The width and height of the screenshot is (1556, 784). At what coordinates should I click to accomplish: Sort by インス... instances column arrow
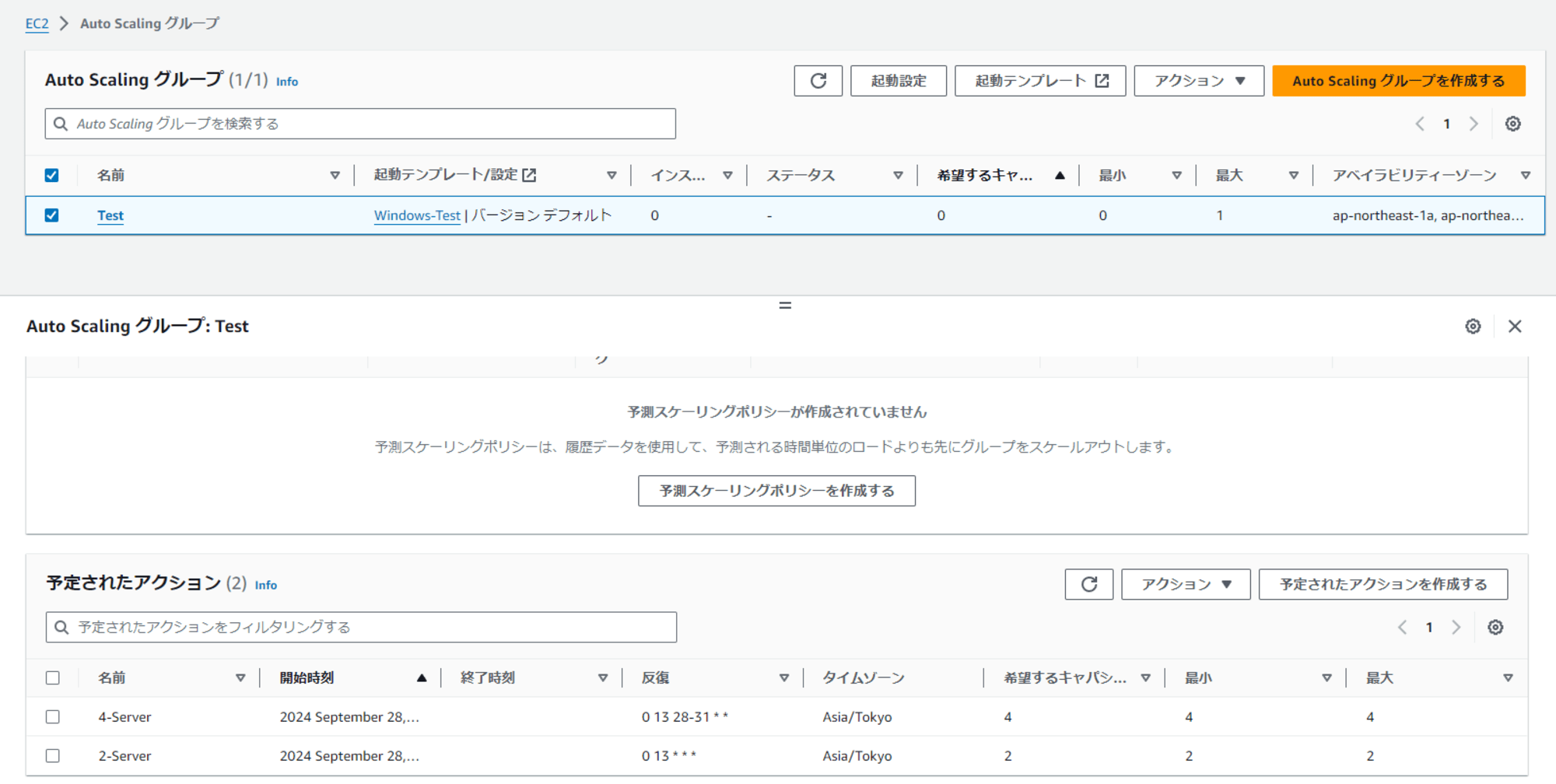tap(727, 175)
